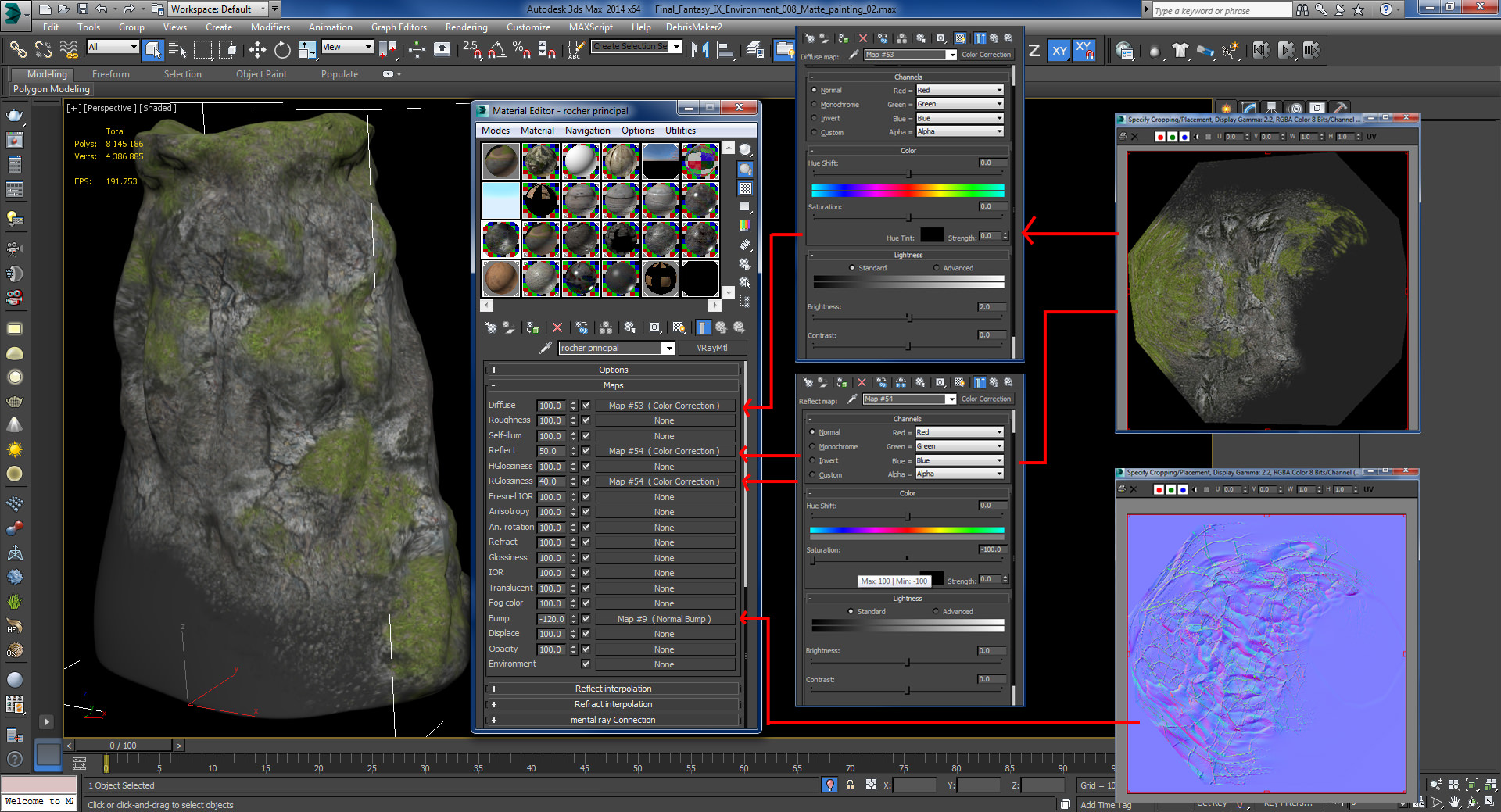The image size is (1501, 812).
Task: Click eyedropper beside Map #53 name
Action: [x=853, y=55]
